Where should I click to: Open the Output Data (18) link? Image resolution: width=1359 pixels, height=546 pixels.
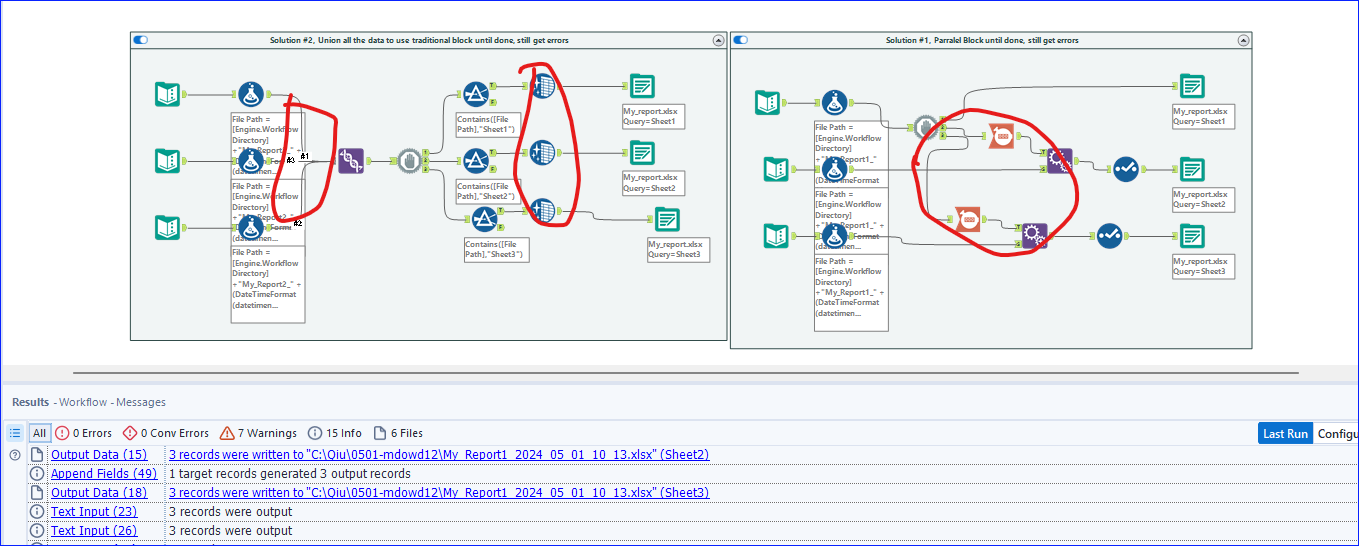(99, 492)
